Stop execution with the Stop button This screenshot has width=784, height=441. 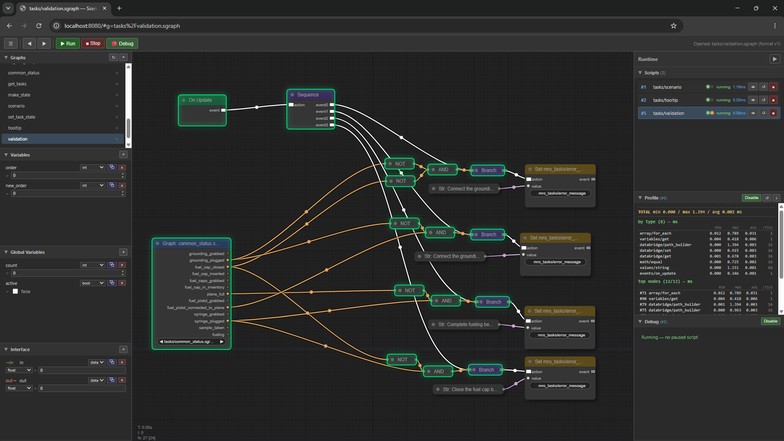[x=93, y=44]
